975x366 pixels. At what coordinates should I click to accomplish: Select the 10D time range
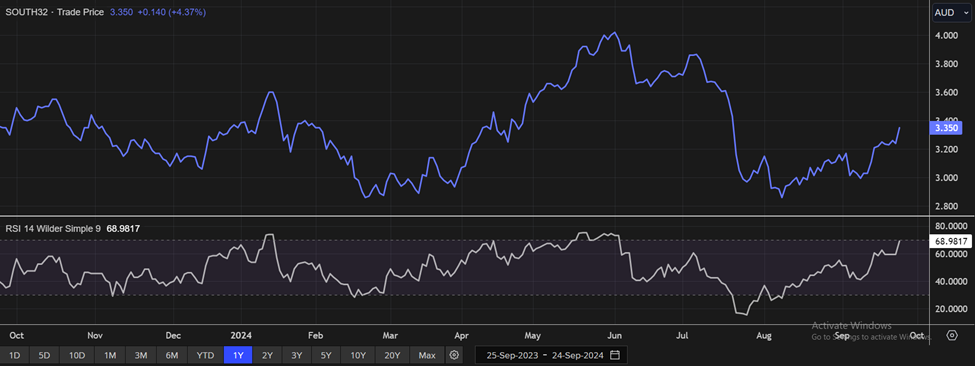coord(77,355)
